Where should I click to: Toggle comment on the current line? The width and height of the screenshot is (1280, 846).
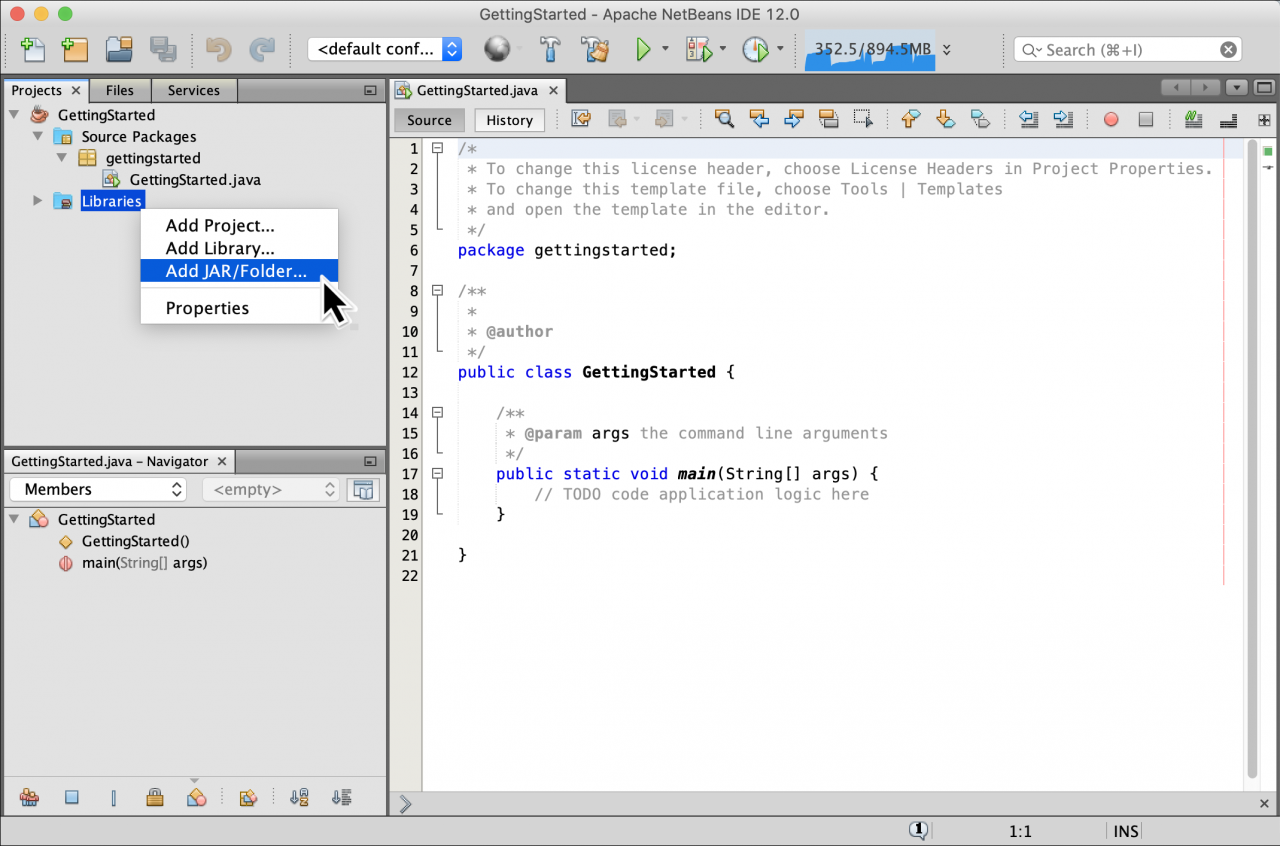(1193, 119)
